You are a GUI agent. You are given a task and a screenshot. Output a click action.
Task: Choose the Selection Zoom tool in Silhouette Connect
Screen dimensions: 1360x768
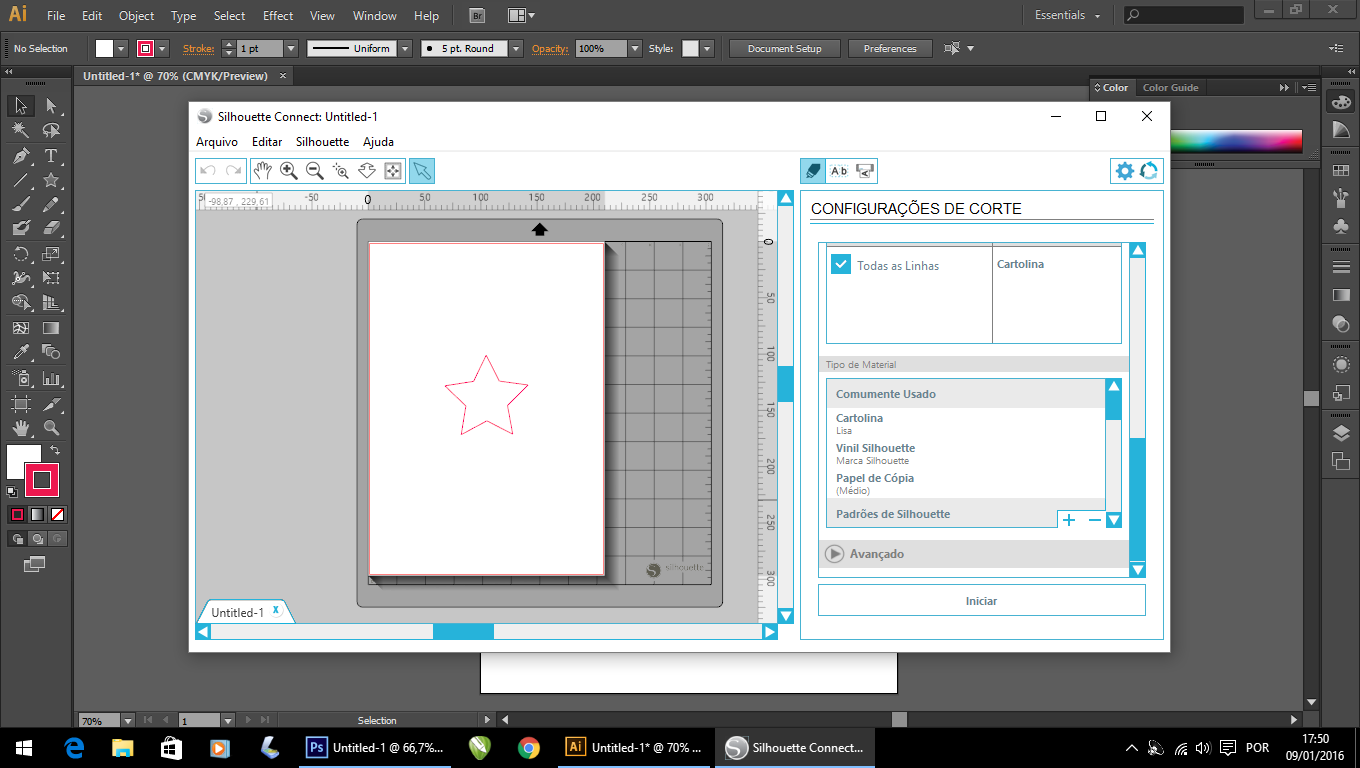(341, 171)
